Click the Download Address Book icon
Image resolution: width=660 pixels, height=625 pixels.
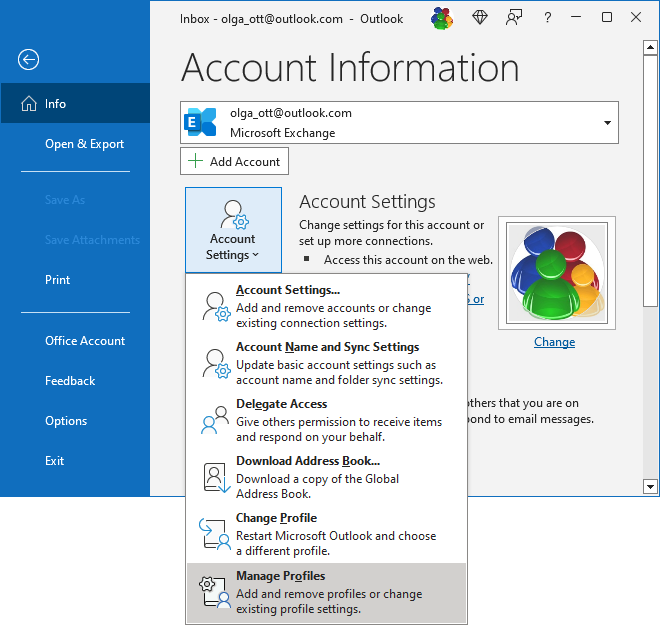(x=217, y=477)
